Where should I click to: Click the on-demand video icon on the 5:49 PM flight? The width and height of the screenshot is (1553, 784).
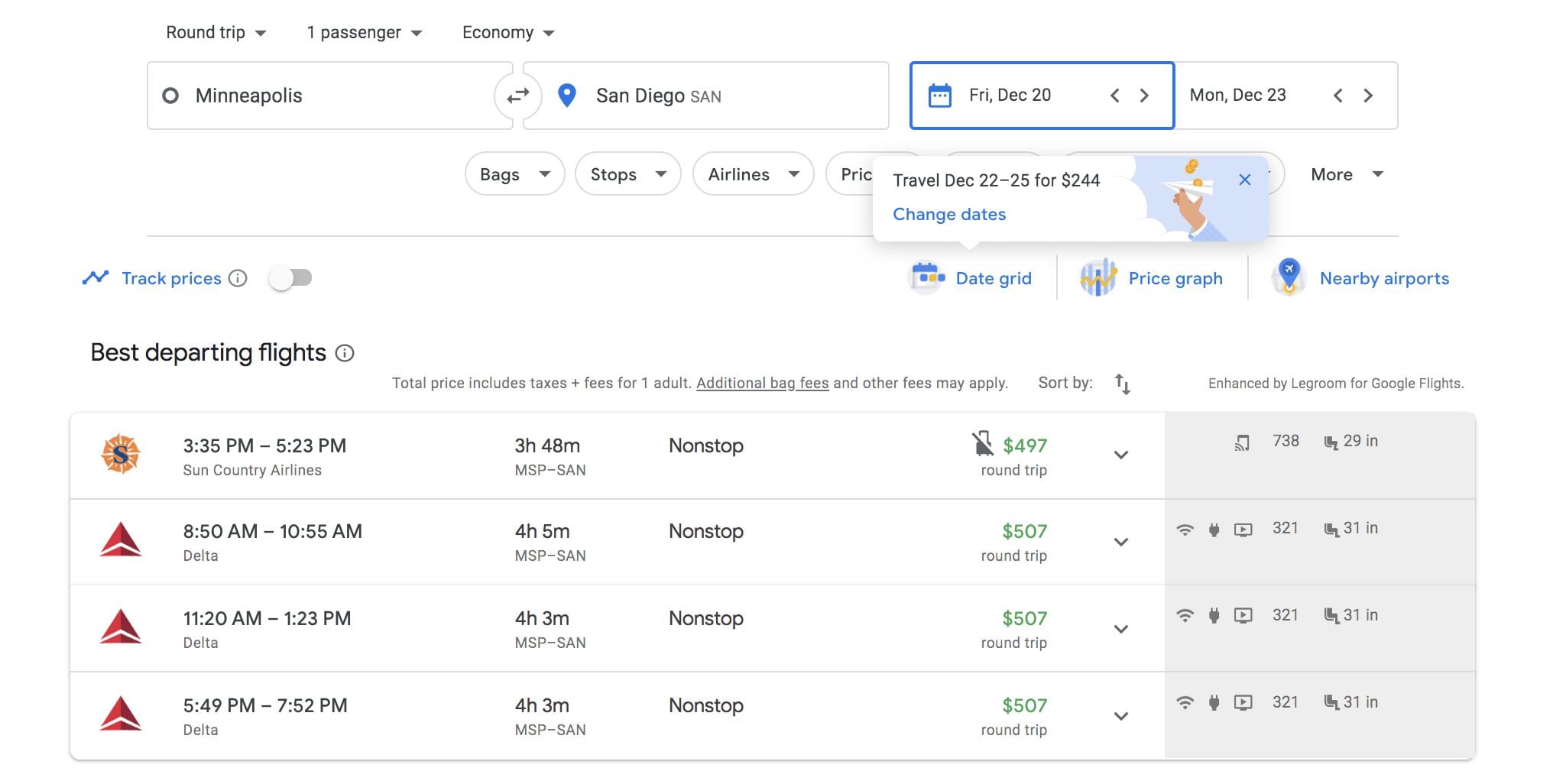coord(1243,702)
